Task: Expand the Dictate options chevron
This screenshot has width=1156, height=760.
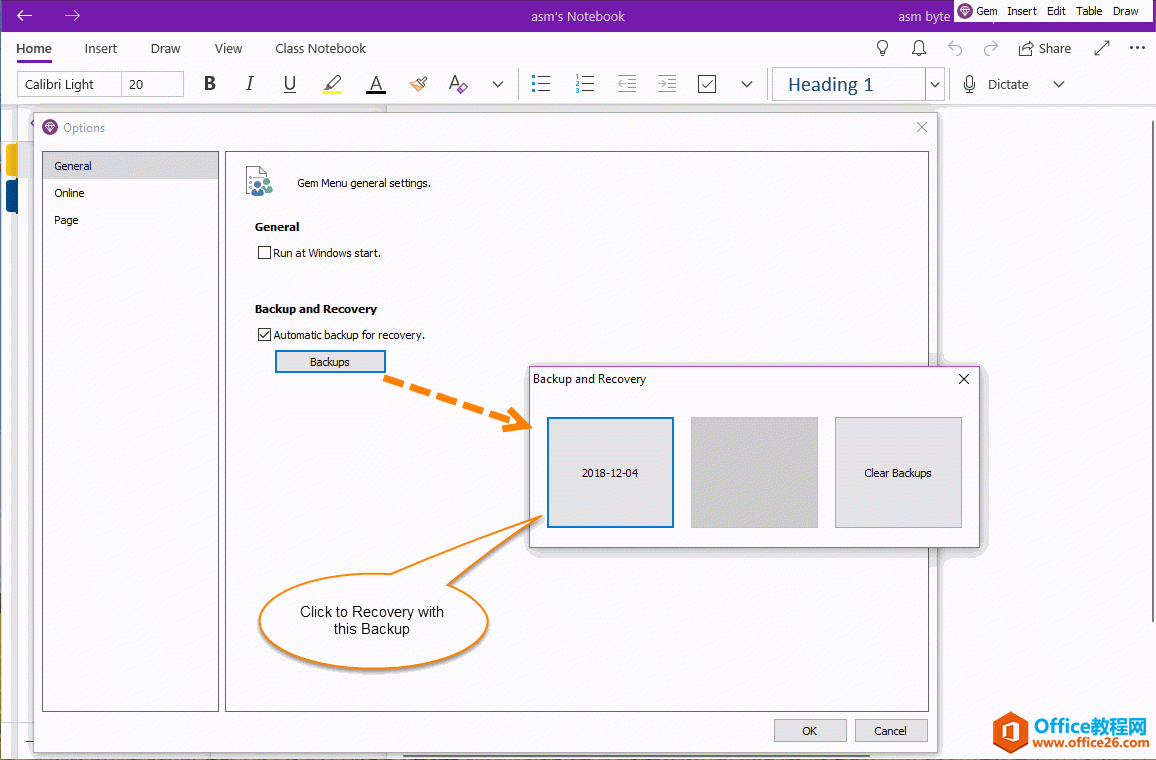Action: [1058, 84]
